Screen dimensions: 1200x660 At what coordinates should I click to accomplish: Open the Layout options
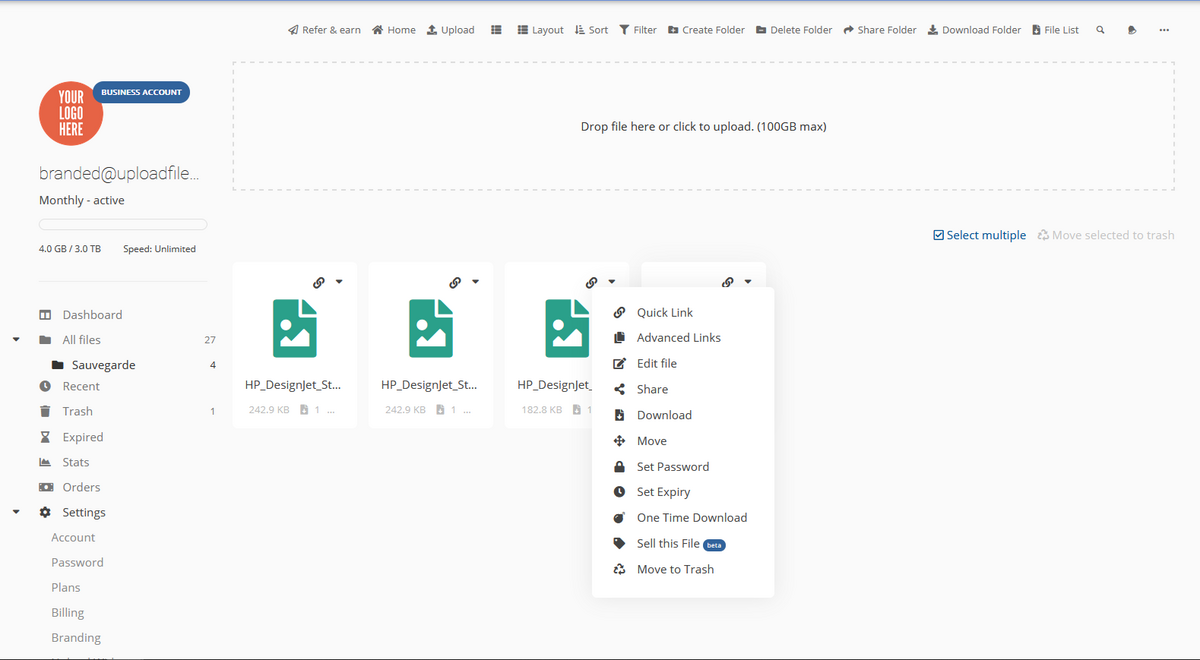(541, 30)
